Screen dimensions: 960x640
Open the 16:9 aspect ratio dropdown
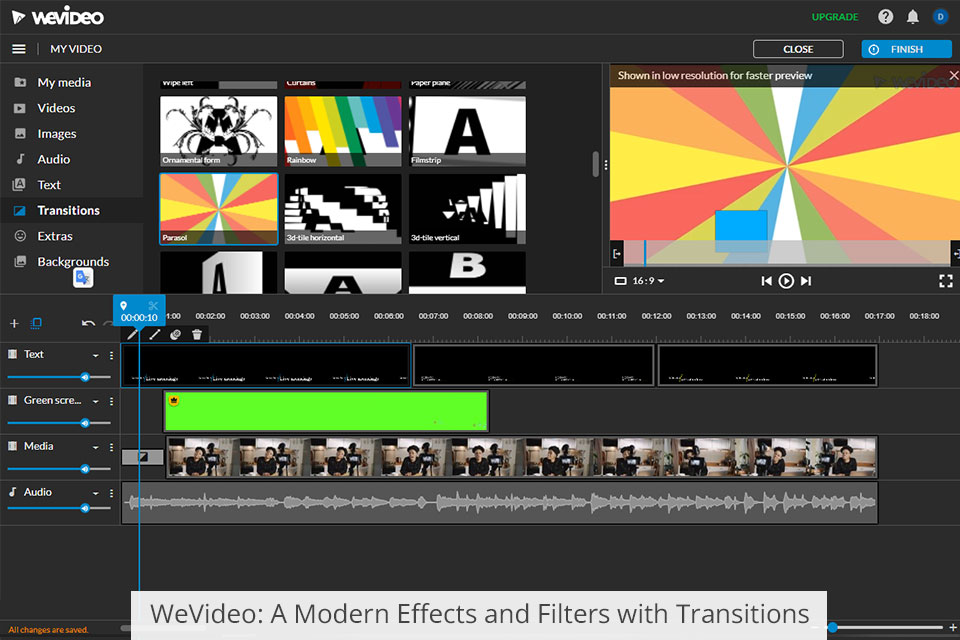pyautogui.click(x=640, y=280)
